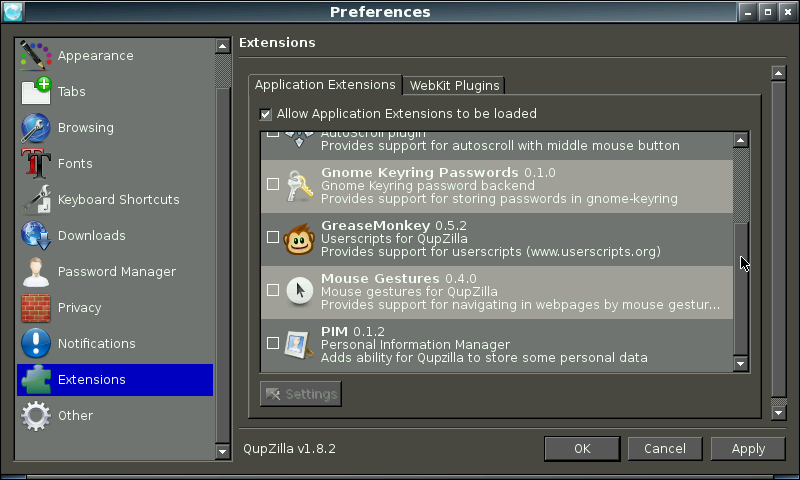This screenshot has width=800, height=480.
Task: Open the Password Manager section
Action: pos(115,271)
